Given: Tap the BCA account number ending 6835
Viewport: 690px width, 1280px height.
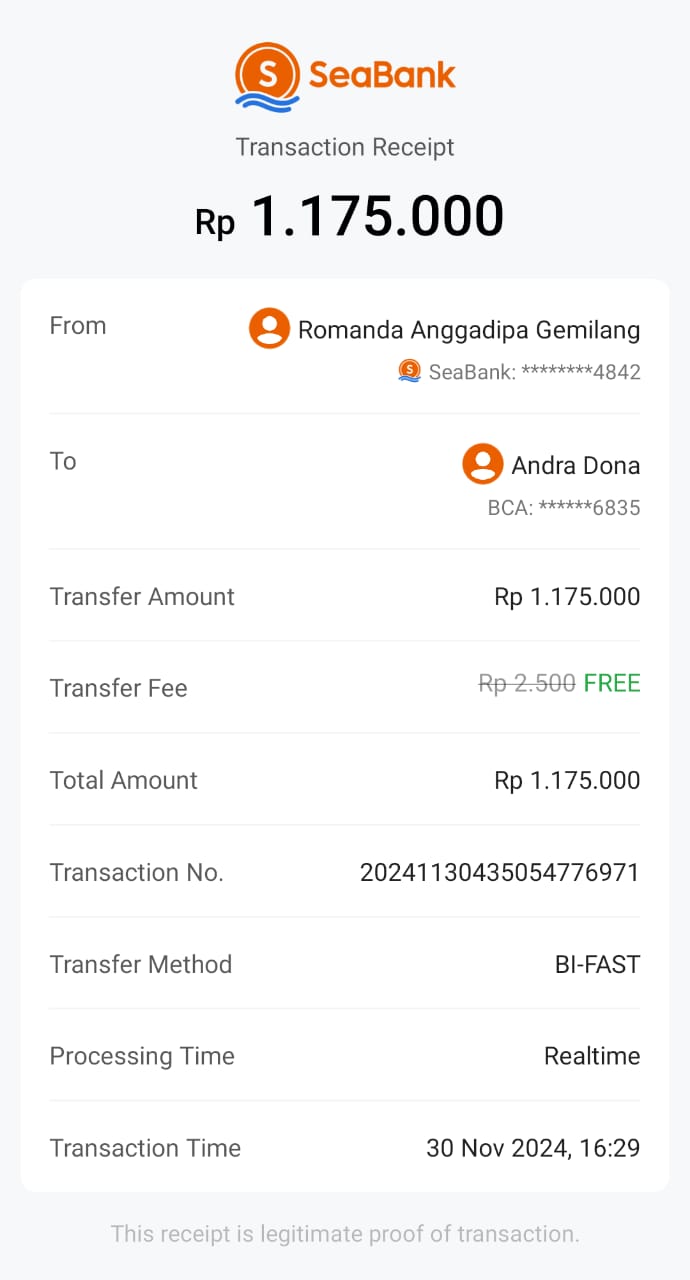Looking at the screenshot, I should 564,508.
